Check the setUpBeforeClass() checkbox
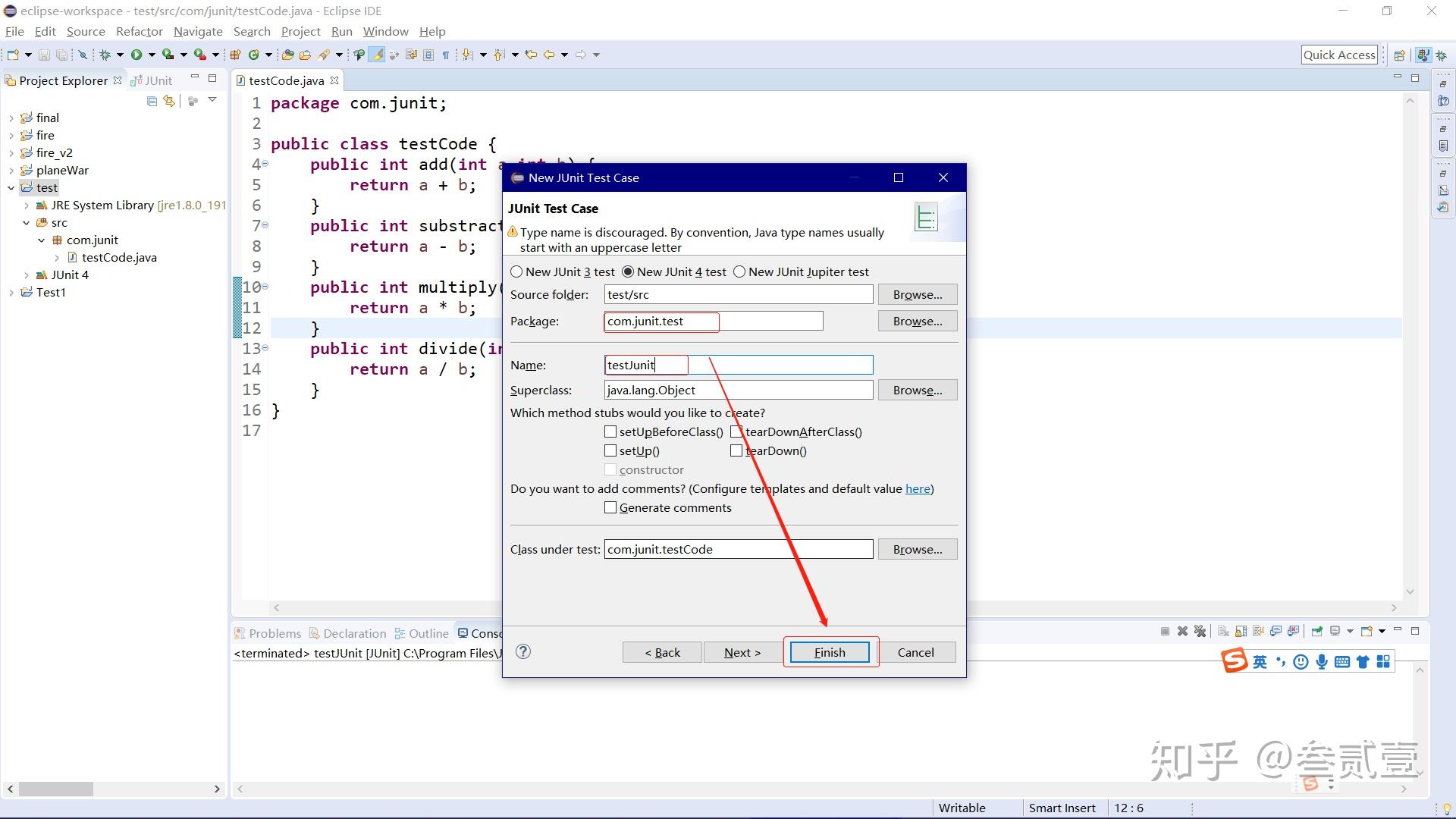This screenshot has height=819, width=1456. click(x=610, y=431)
